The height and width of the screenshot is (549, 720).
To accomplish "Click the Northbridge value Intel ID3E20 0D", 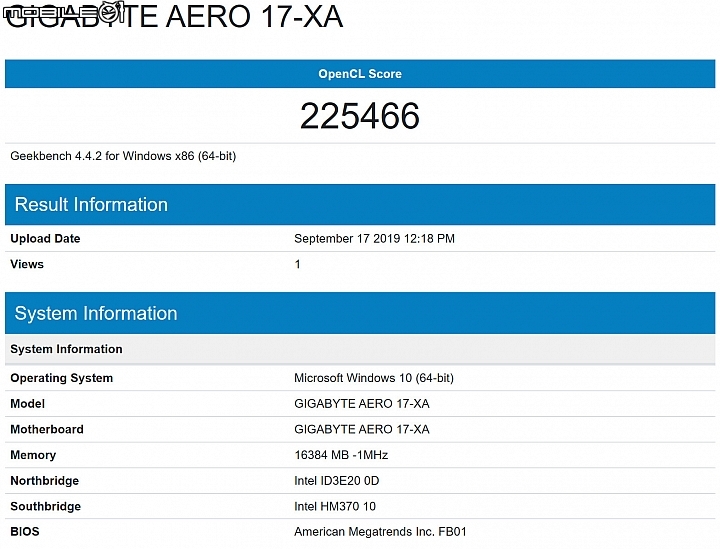I will click(x=336, y=481).
